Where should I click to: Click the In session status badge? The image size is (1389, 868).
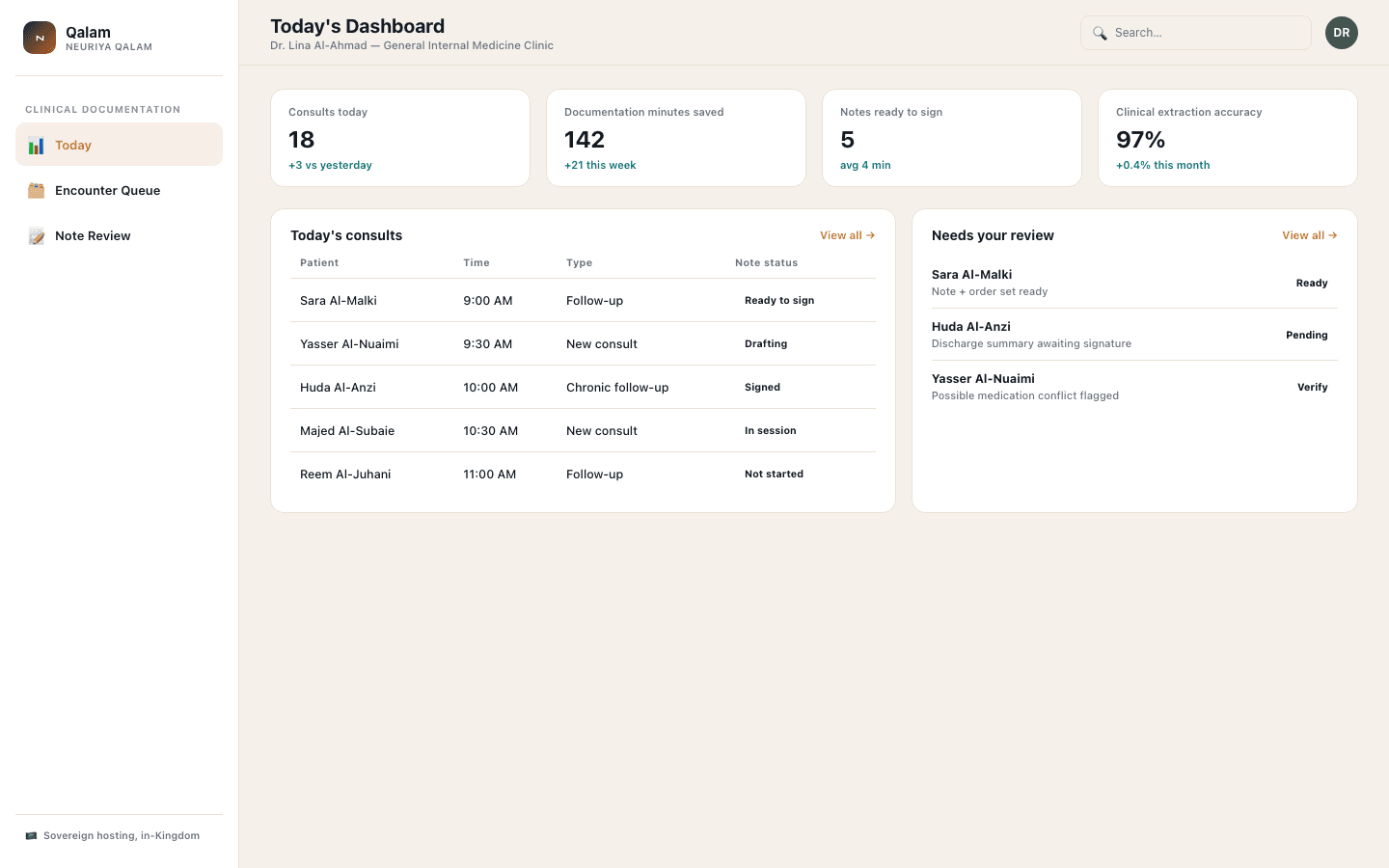(x=771, y=431)
